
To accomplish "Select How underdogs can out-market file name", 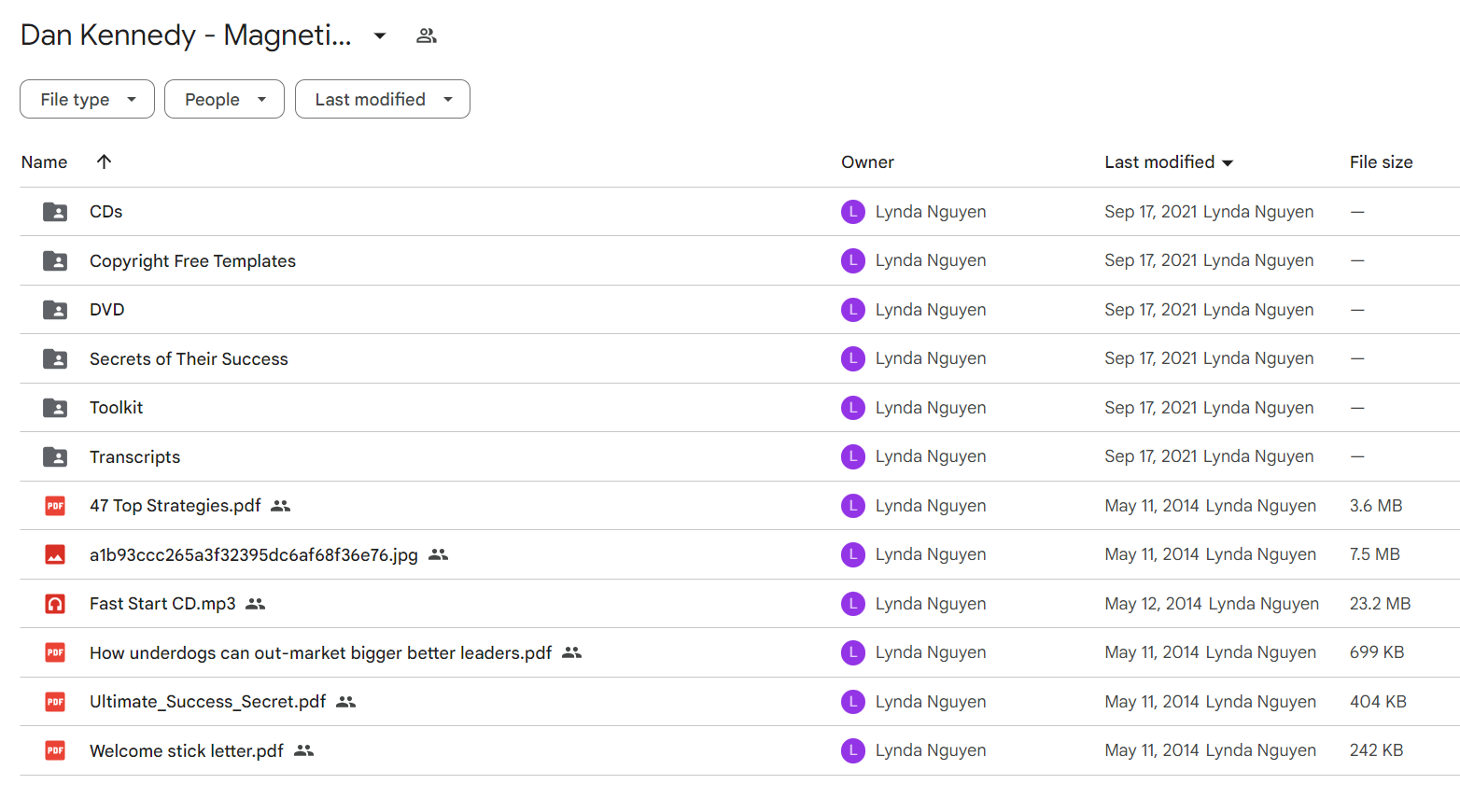I will [x=321, y=653].
